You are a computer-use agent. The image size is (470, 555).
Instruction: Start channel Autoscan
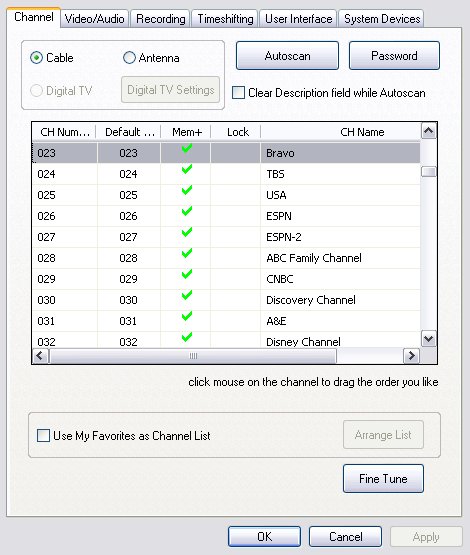click(x=287, y=56)
